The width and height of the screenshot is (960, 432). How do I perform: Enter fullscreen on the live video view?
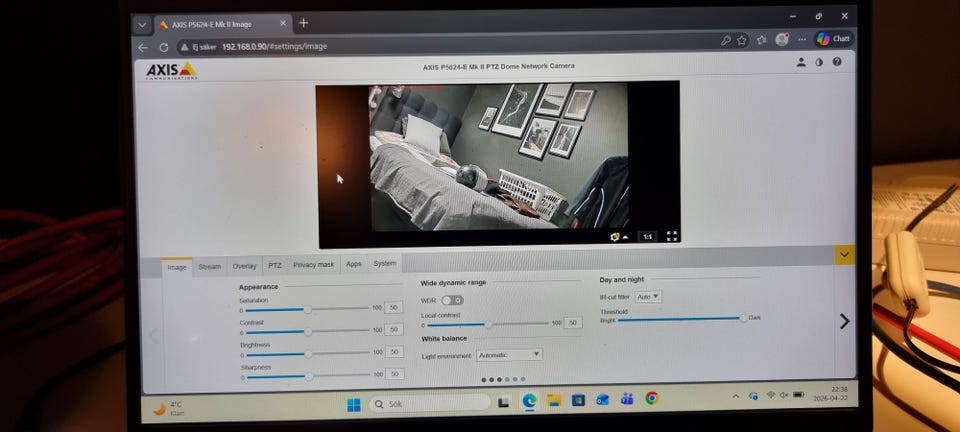click(x=672, y=237)
